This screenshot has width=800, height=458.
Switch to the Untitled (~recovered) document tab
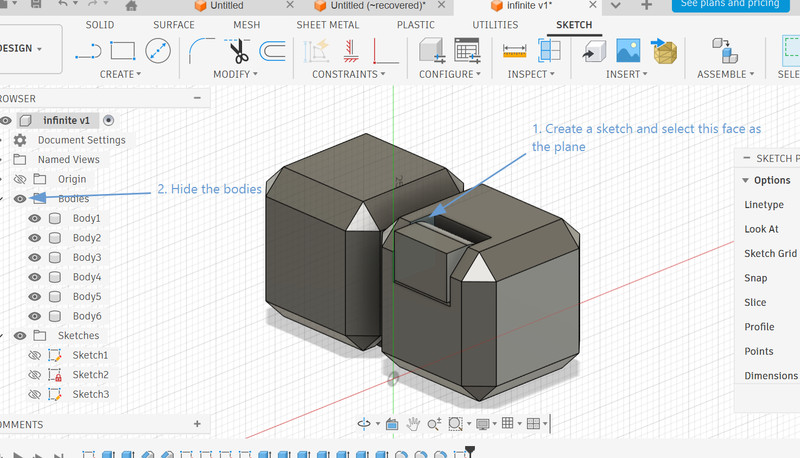(x=377, y=6)
